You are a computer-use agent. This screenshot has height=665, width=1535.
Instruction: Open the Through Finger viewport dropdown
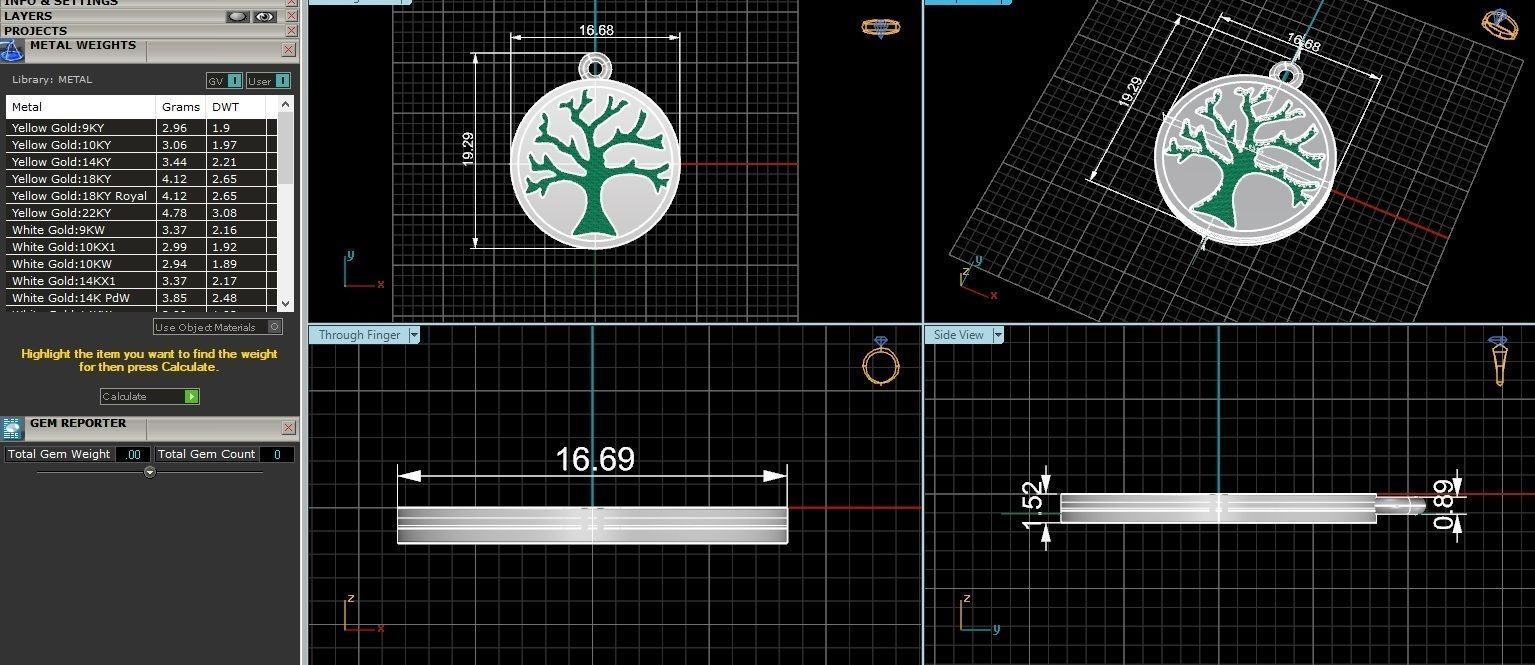pos(413,335)
